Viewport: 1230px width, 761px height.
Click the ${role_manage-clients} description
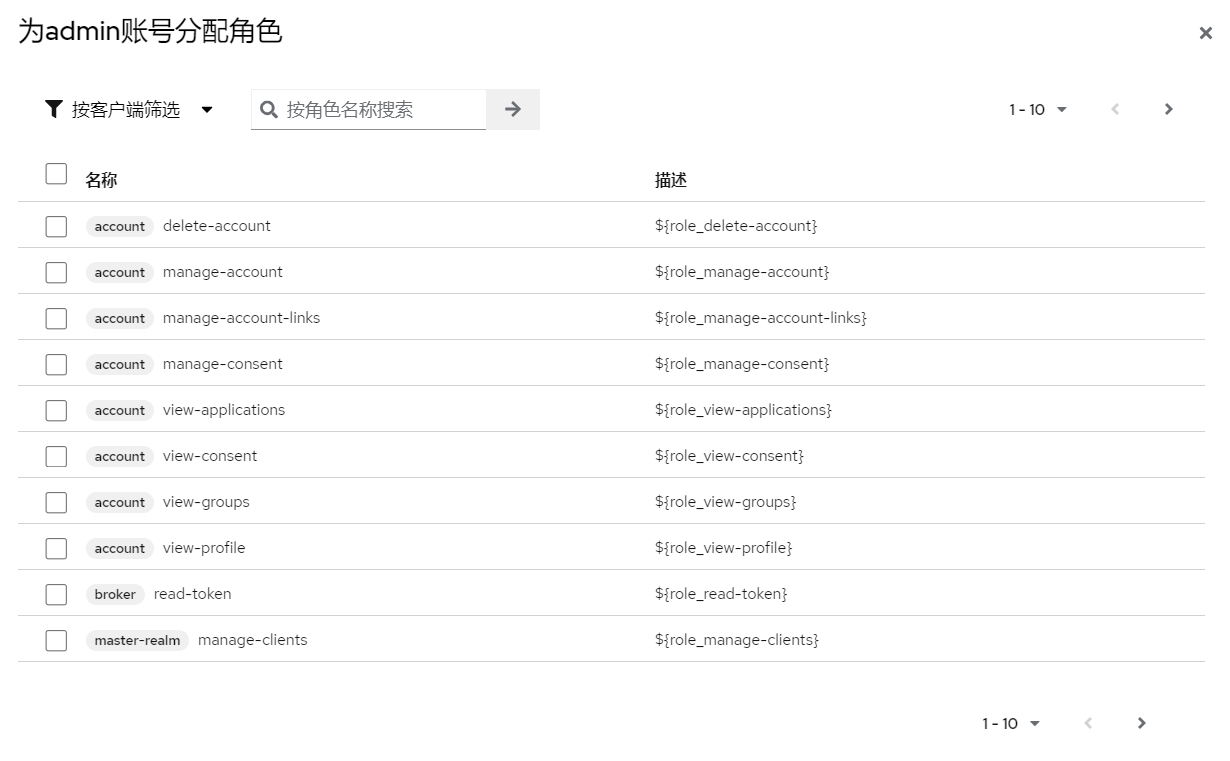pos(737,640)
